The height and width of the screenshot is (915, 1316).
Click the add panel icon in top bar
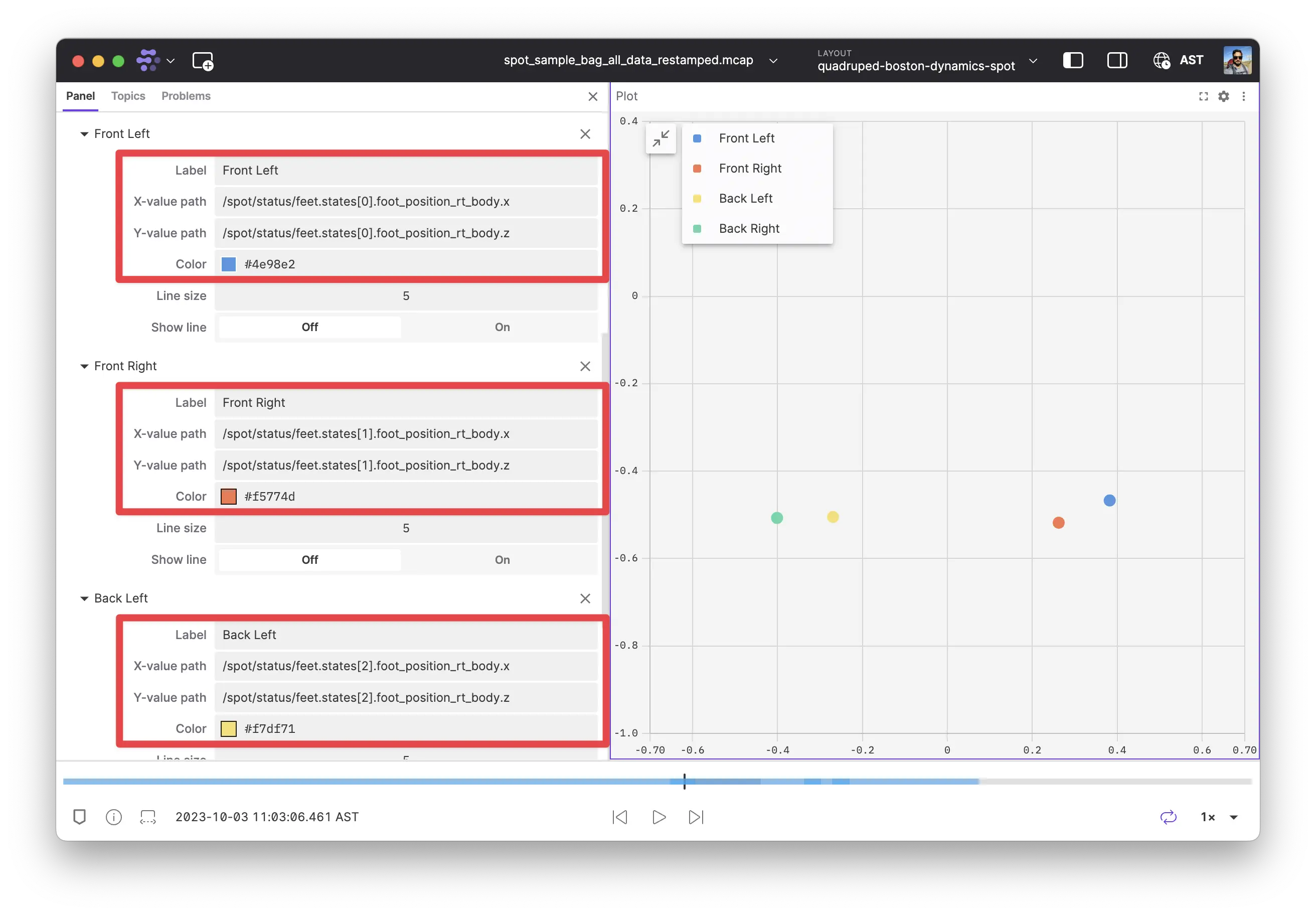(202, 61)
